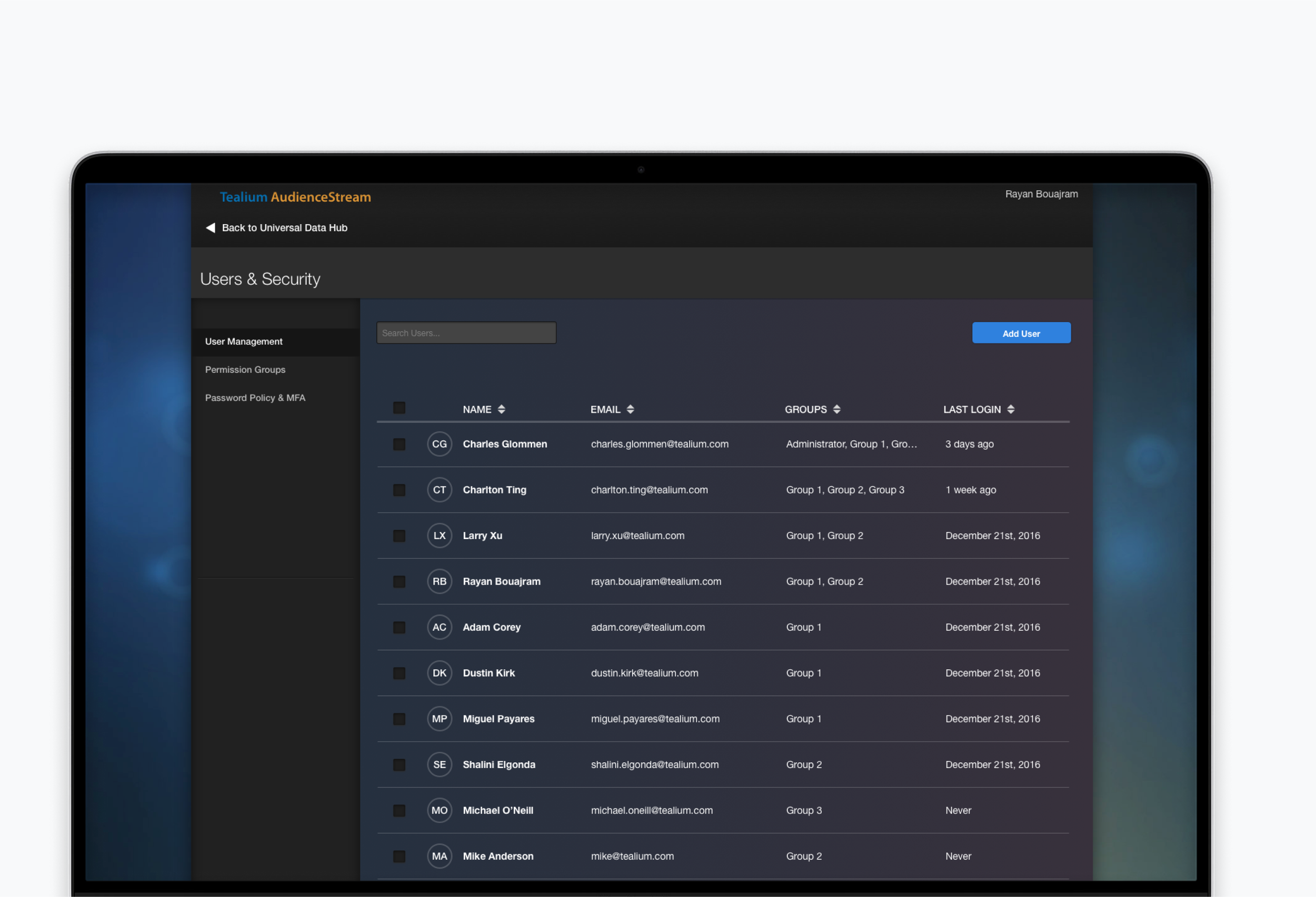
Task: Toggle the select-all checkbox in the table header
Action: click(x=399, y=408)
